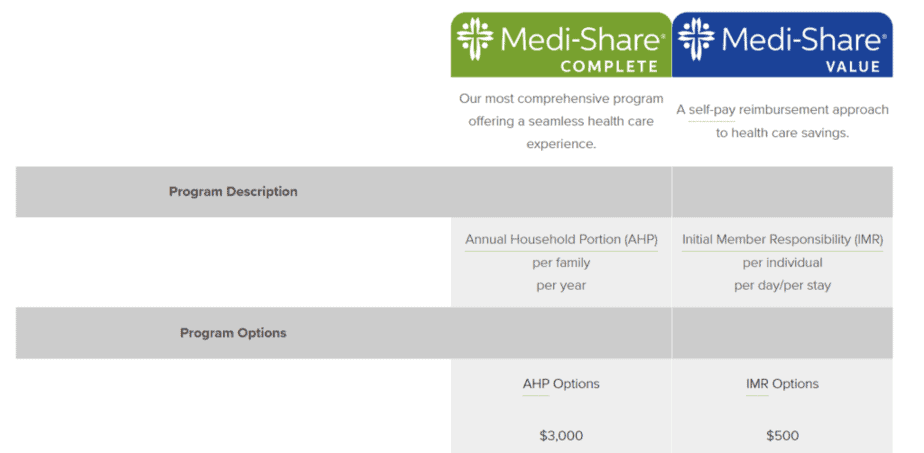This screenshot has height=453, width=924.
Task: Click the Program Options row heading
Action: click(233, 333)
